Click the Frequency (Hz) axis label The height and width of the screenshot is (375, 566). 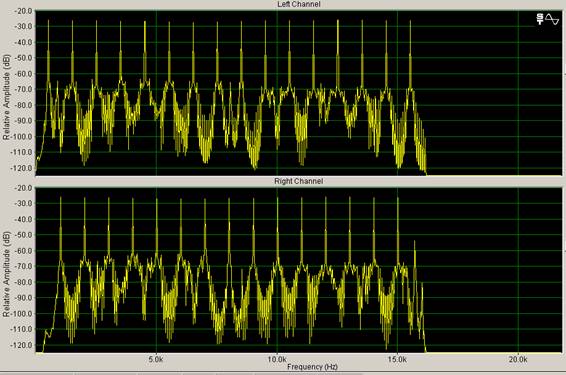coord(312,367)
